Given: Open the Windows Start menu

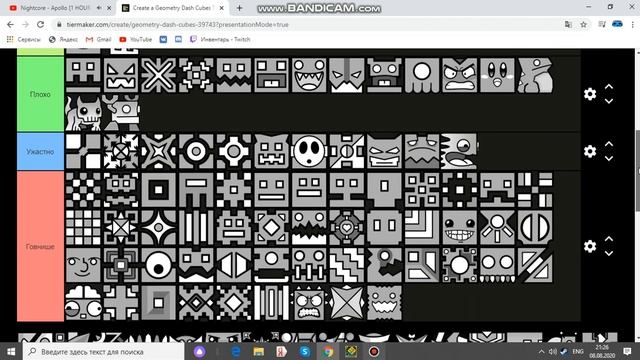Looking at the screenshot, I should 11,351.
